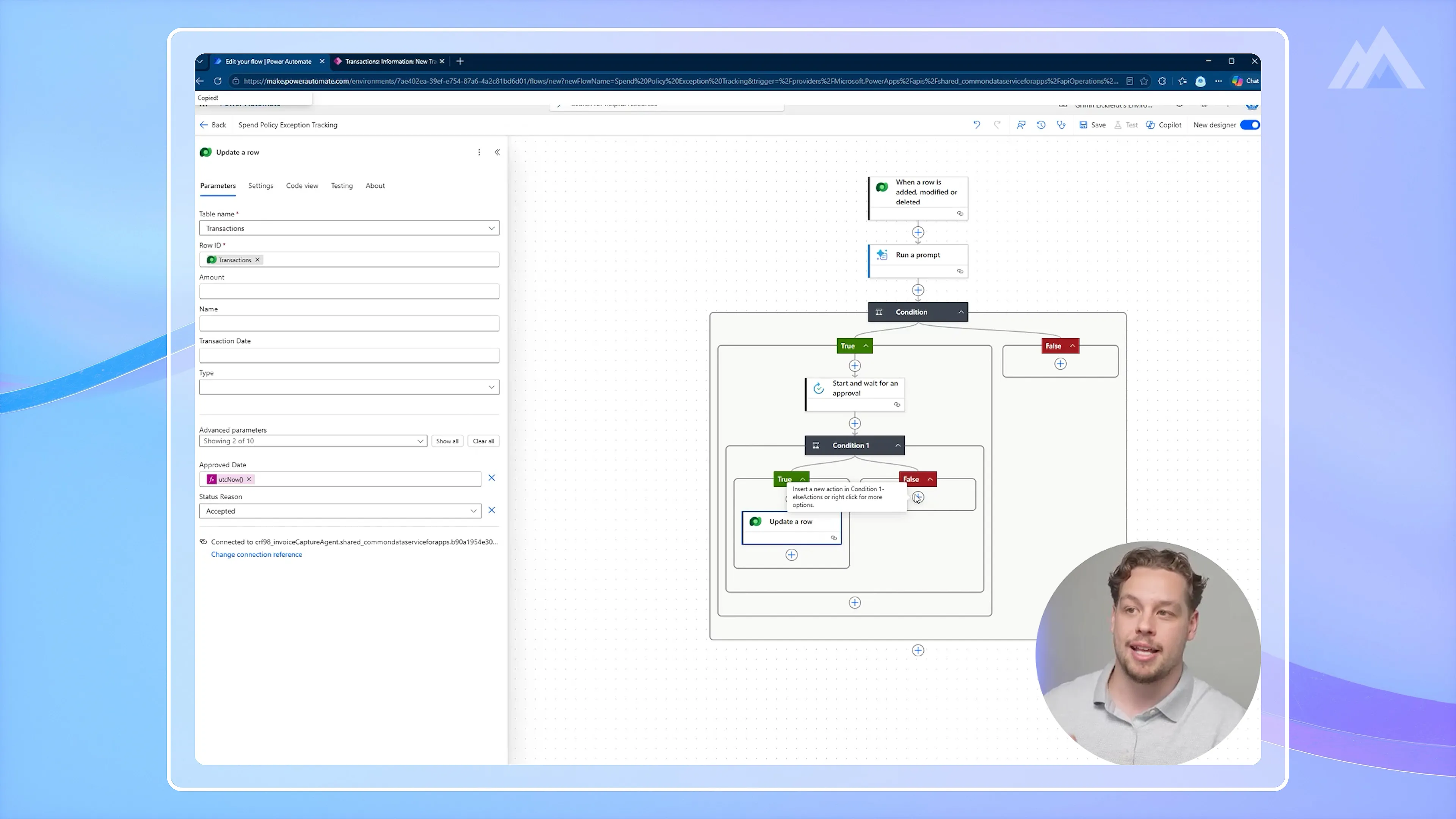
Task: Insert action after the trigger node
Action: (x=918, y=232)
